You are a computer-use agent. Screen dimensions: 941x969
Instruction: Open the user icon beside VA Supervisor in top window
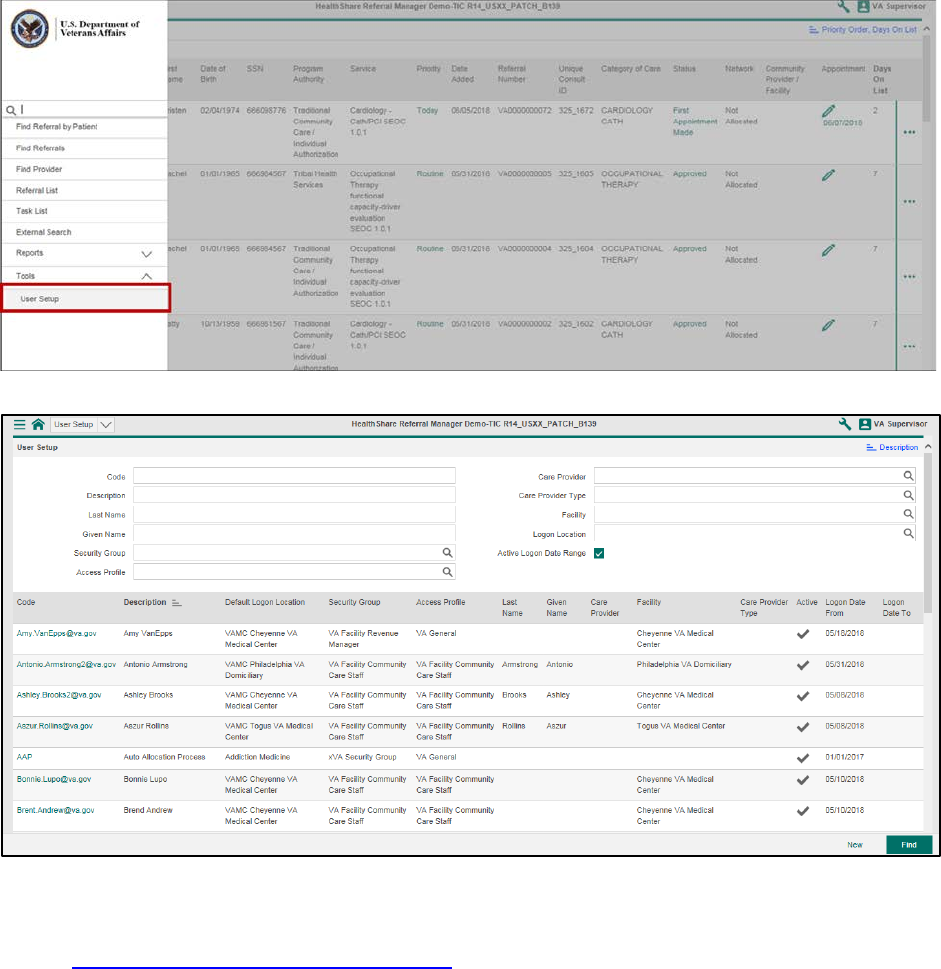[x=864, y=7]
